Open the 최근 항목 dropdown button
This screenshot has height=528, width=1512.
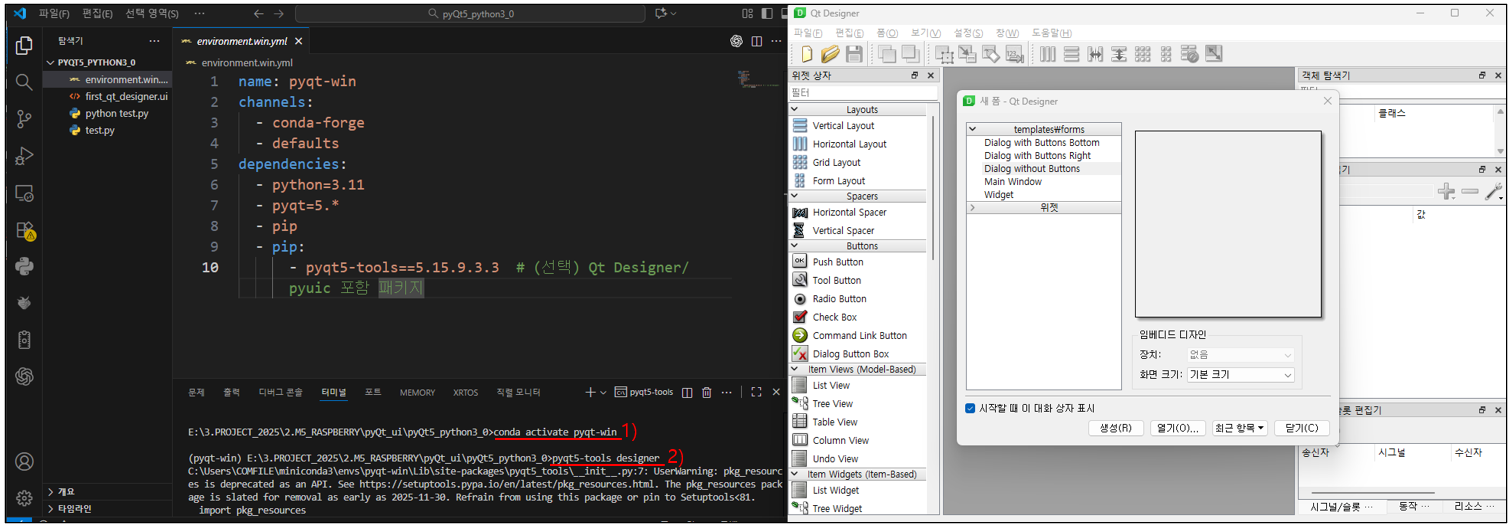click(1240, 428)
